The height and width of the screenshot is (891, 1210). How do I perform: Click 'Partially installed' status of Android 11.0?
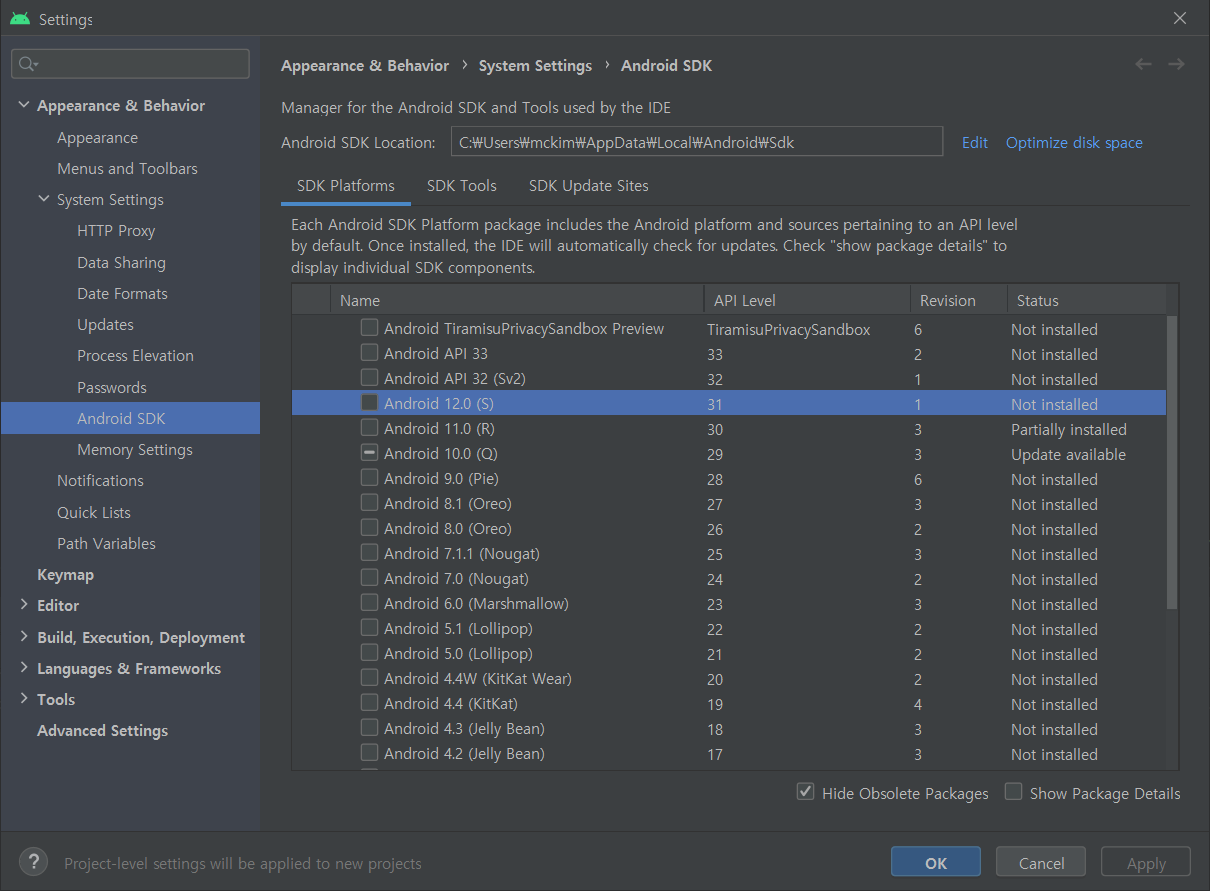(x=1068, y=429)
